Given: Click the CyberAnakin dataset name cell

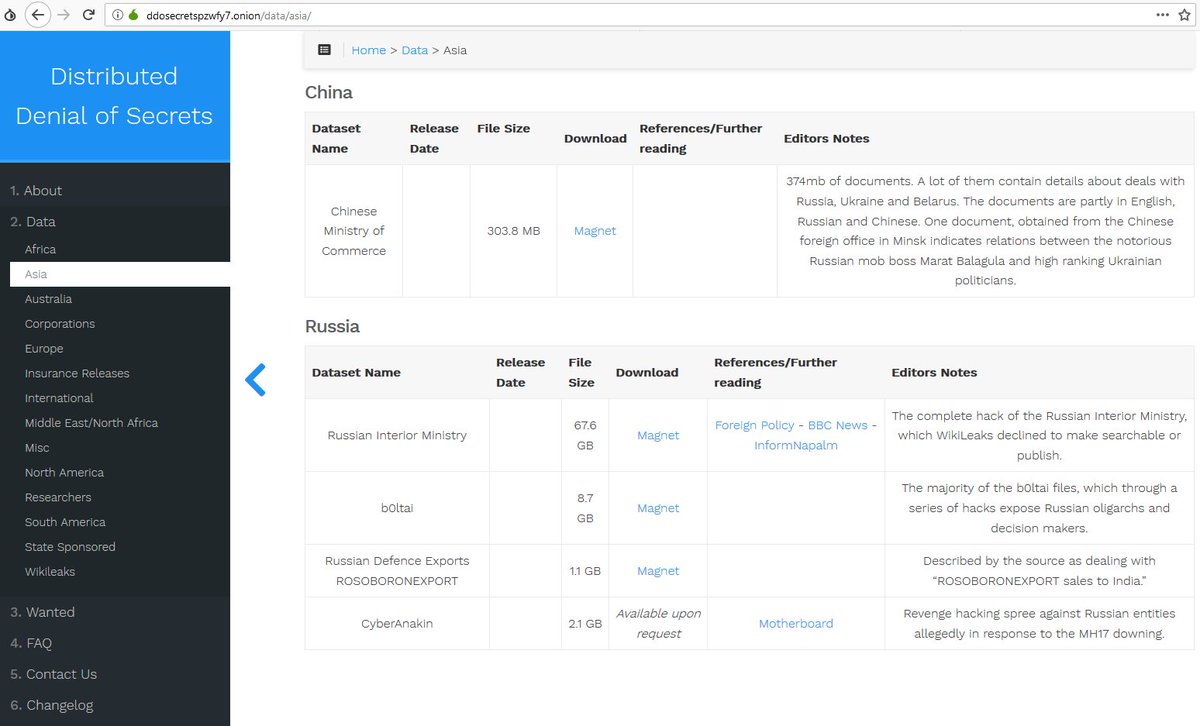Looking at the screenshot, I should tap(397, 623).
